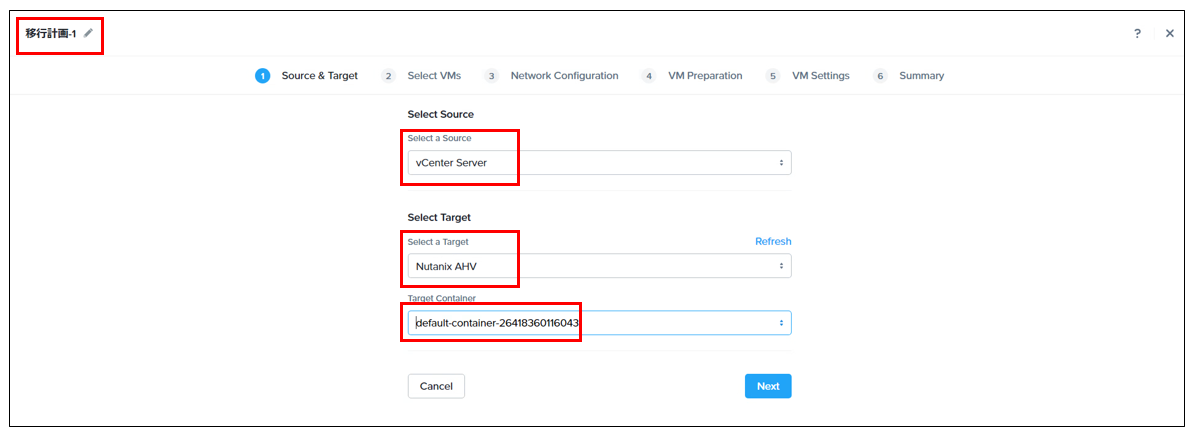
Task: Open the Select a Source dropdown
Action: pyautogui.click(x=600, y=163)
